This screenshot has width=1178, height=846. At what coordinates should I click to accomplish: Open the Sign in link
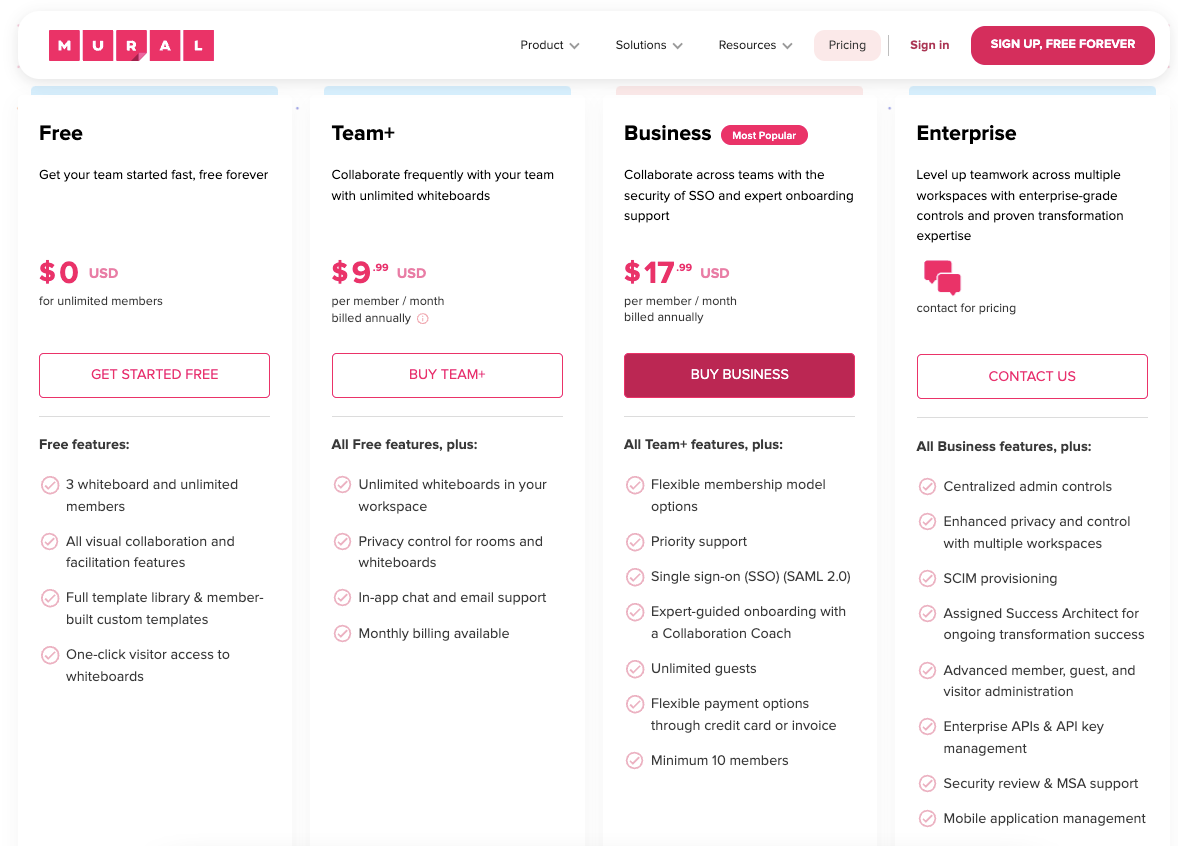pyautogui.click(x=929, y=45)
